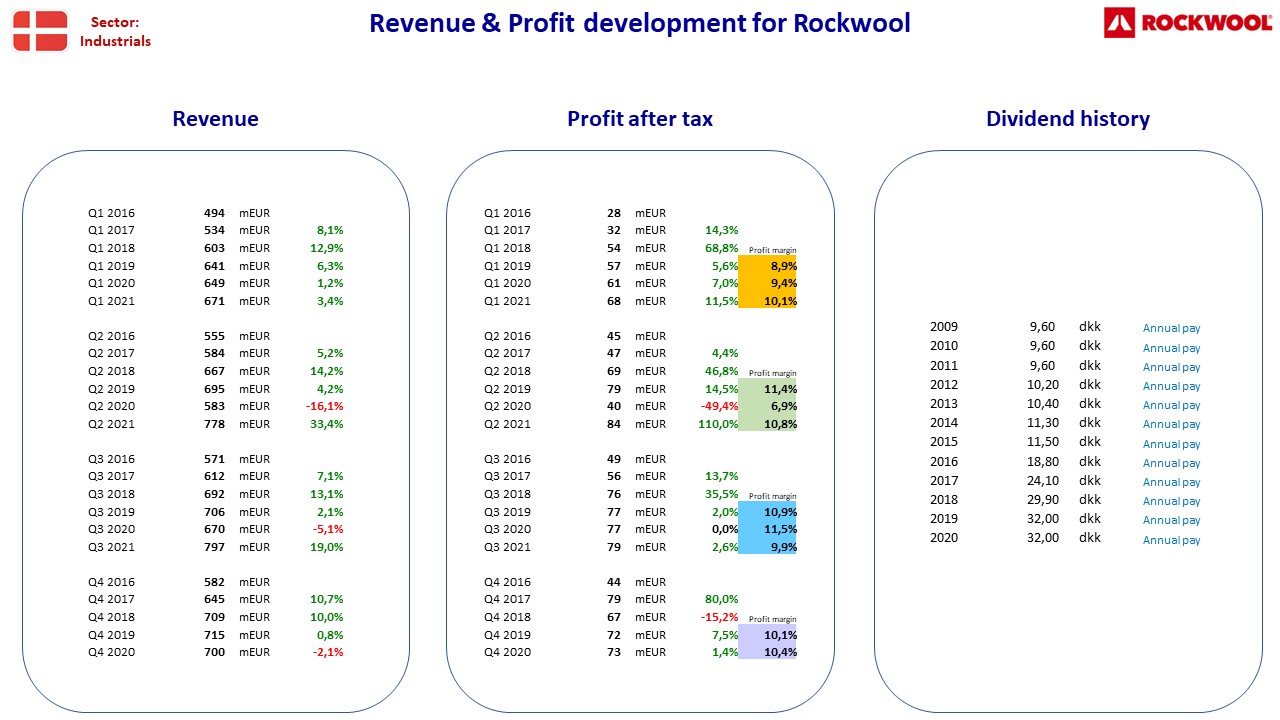Click the year 2010 in dividend history

click(944, 346)
